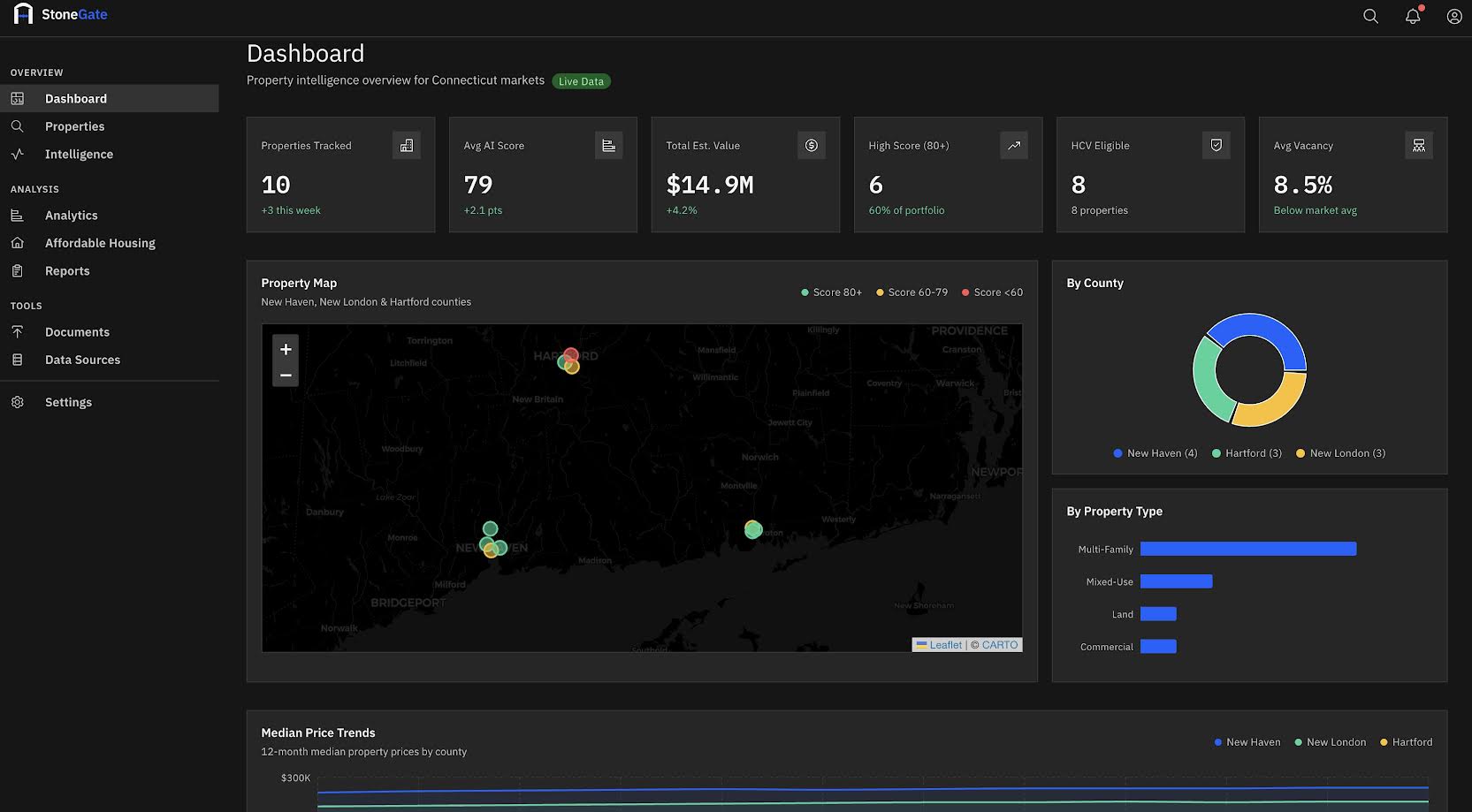Click the Analytics bar chart icon
Screen dimensions: 1472x812
click(x=18, y=215)
